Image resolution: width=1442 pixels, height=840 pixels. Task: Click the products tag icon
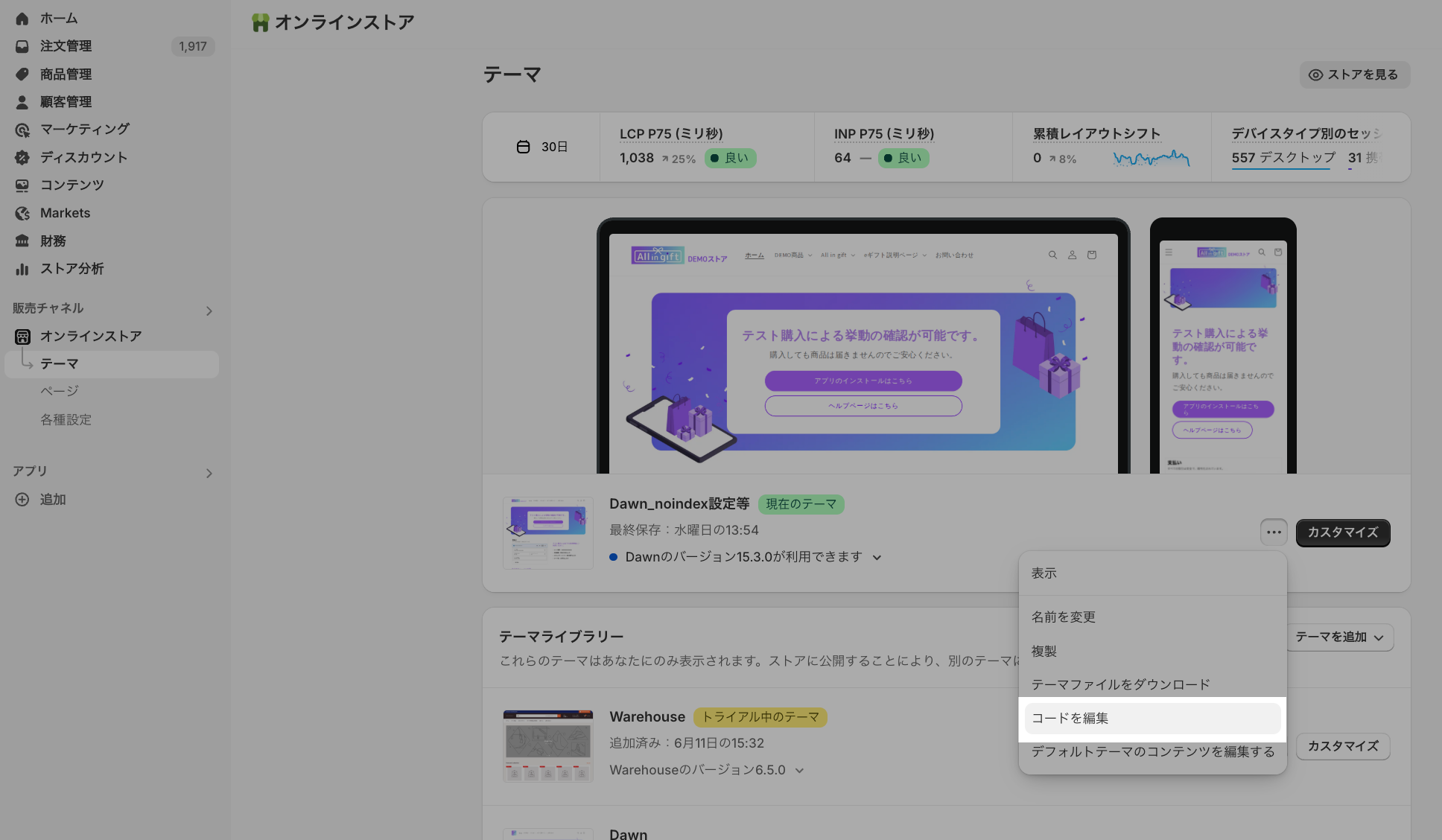point(22,74)
